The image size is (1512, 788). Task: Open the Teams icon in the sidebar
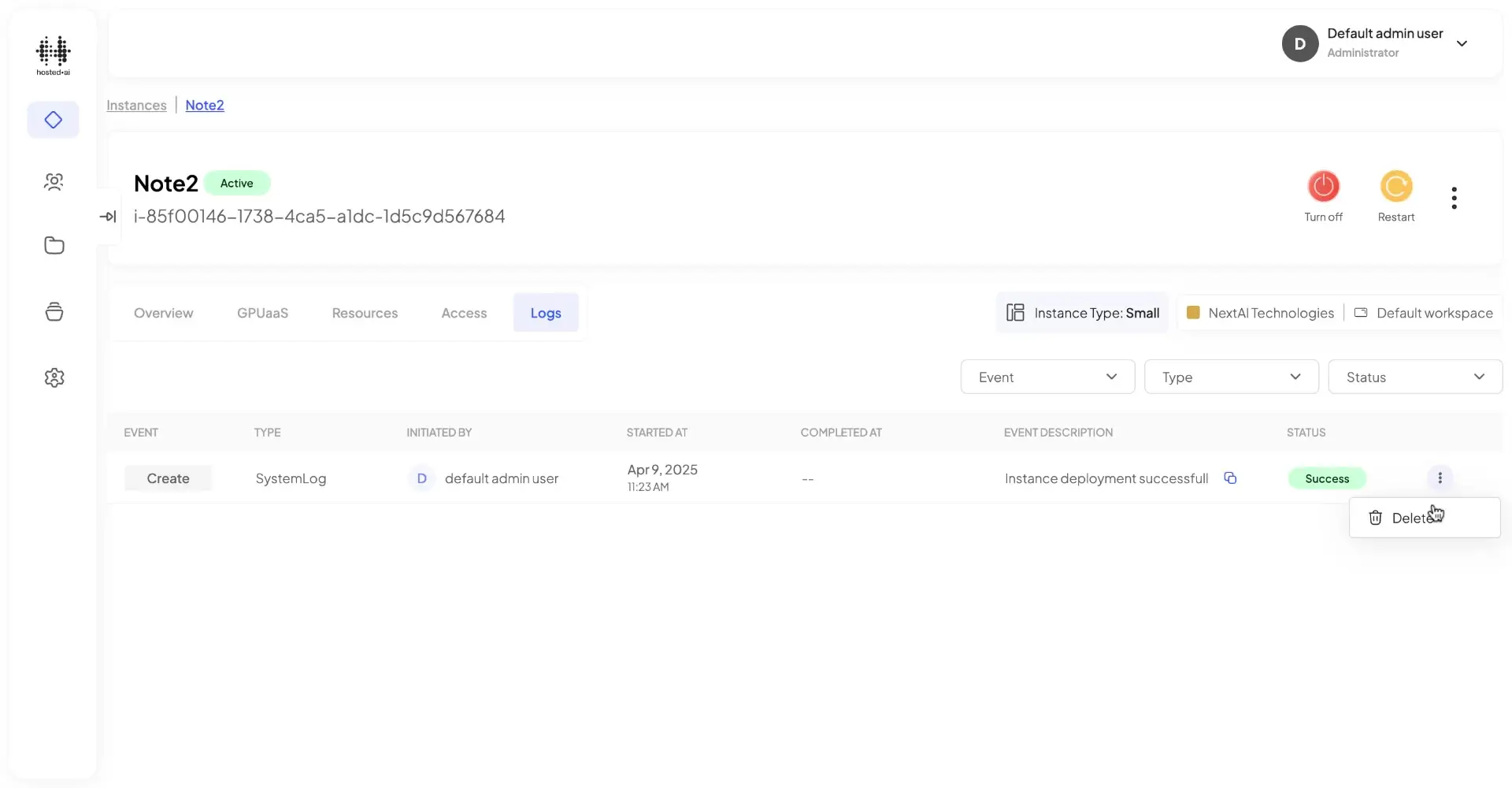[x=53, y=181]
